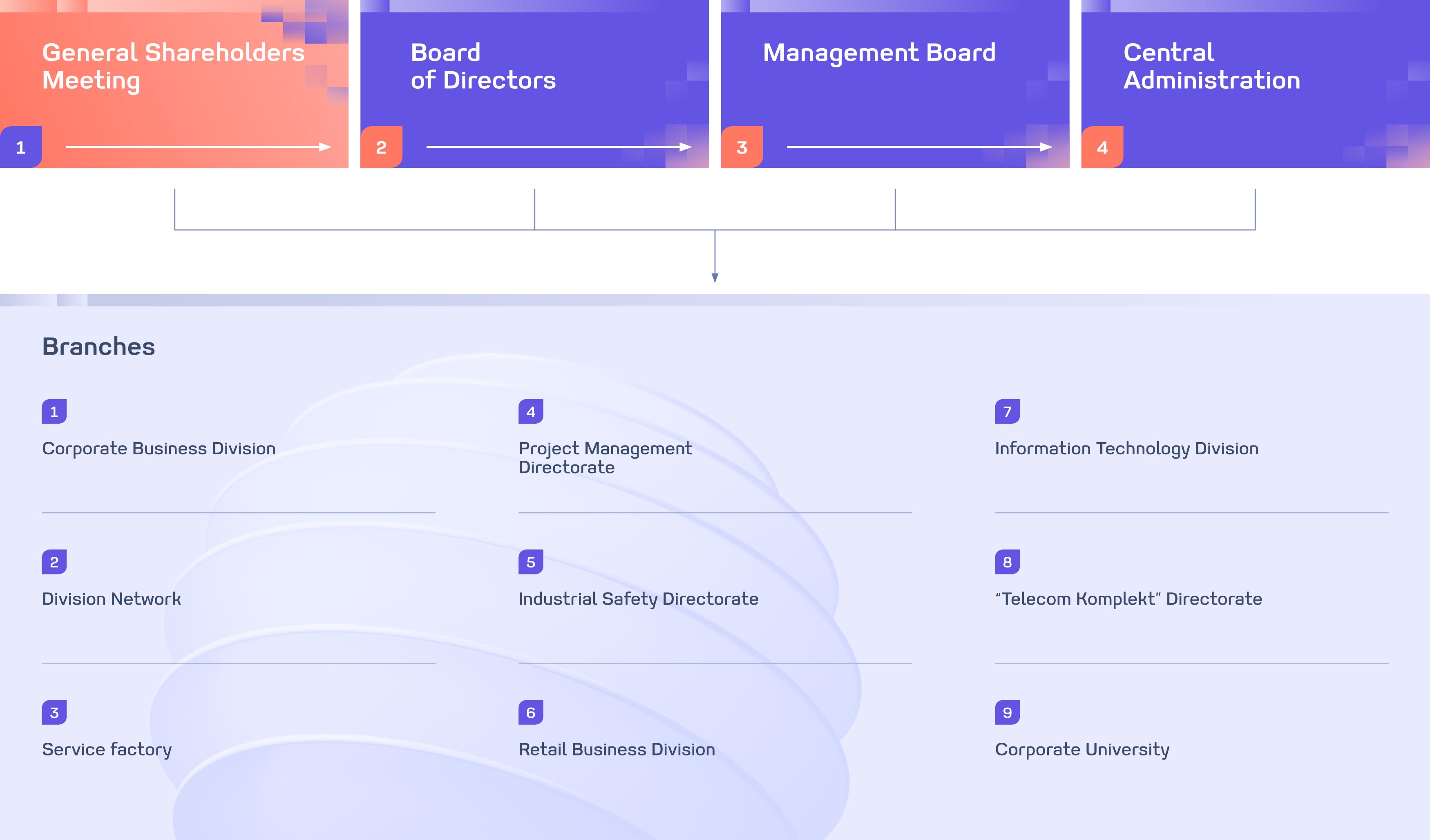This screenshot has height=840, width=1430.
Task: Click the Service factory branch label
Action: tap(107, 749)
